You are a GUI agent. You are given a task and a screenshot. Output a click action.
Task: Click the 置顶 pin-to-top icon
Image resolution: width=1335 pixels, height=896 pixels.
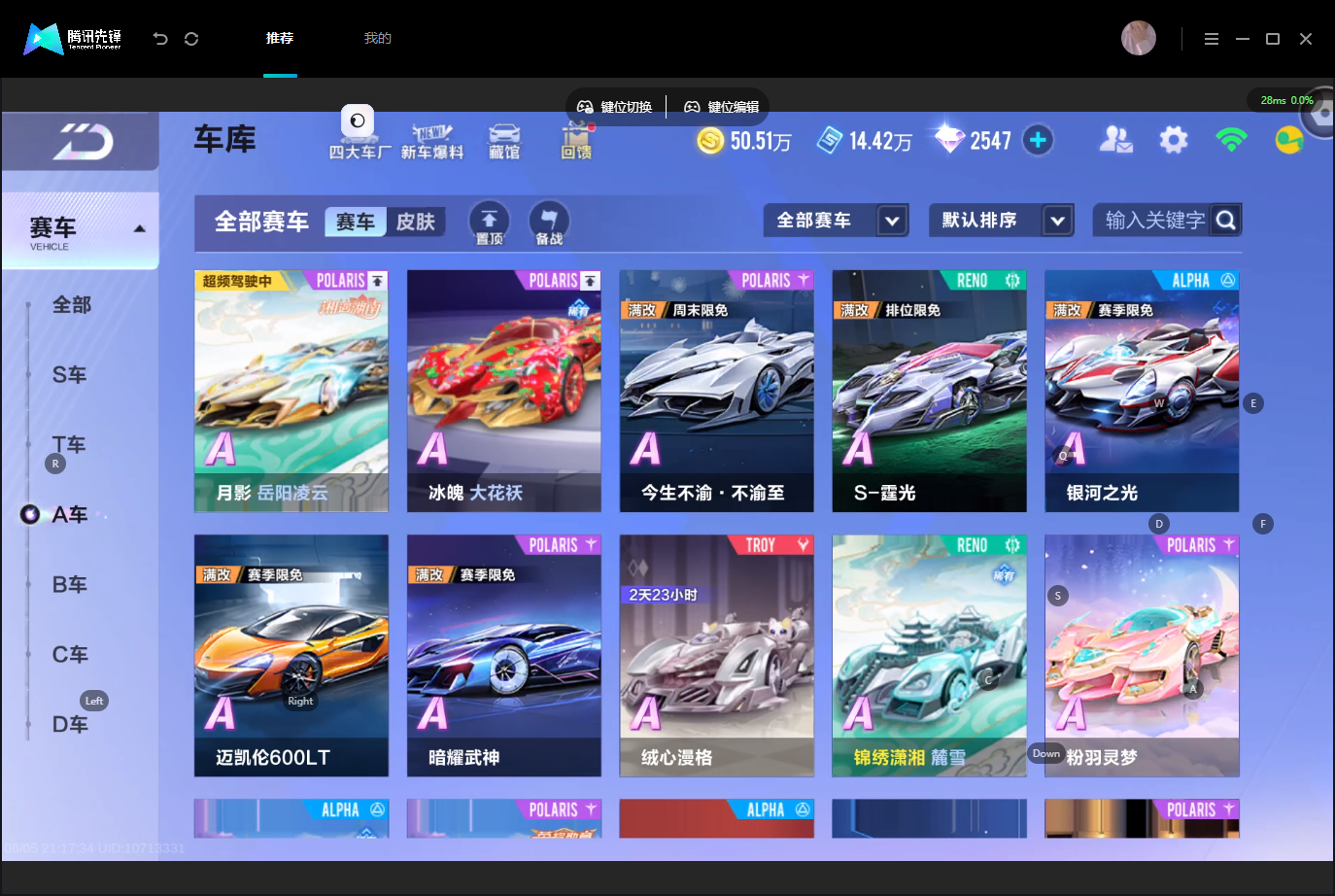(490, 223)
